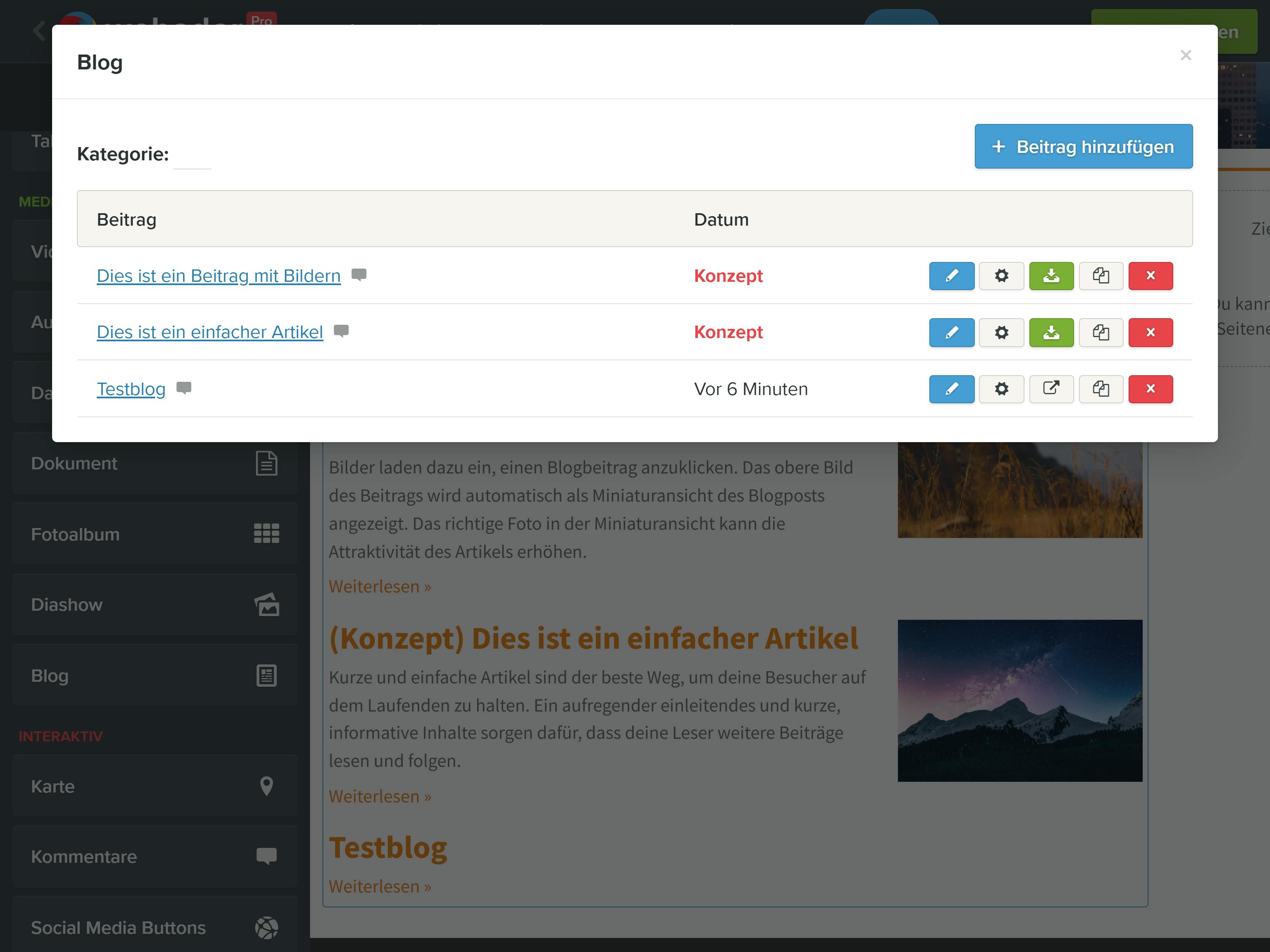Open the 'Dies ist ein Beitrag mit Bildern' link
Screen dimensions: 1270x952
coord(219,276)
